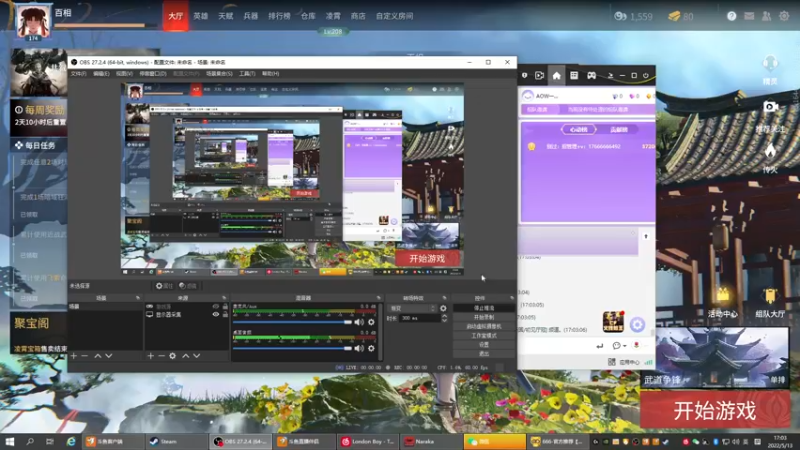Open the game settings gear at top right

[784, 16]
